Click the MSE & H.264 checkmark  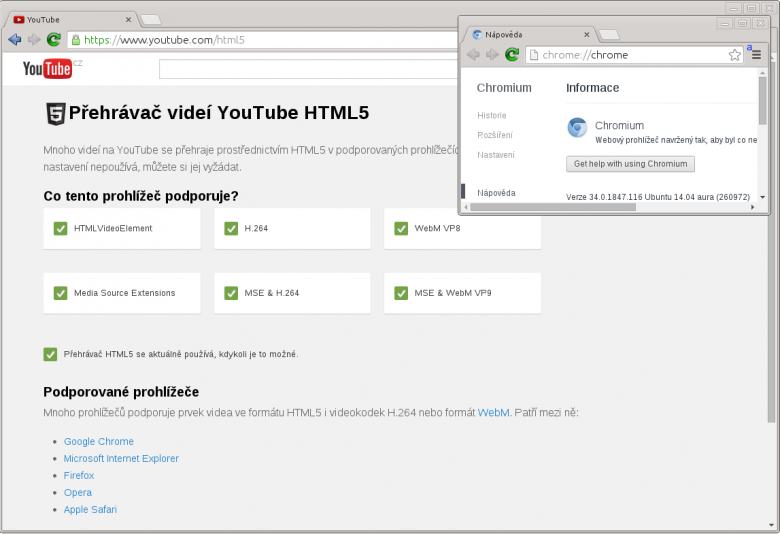pos(231,293)
